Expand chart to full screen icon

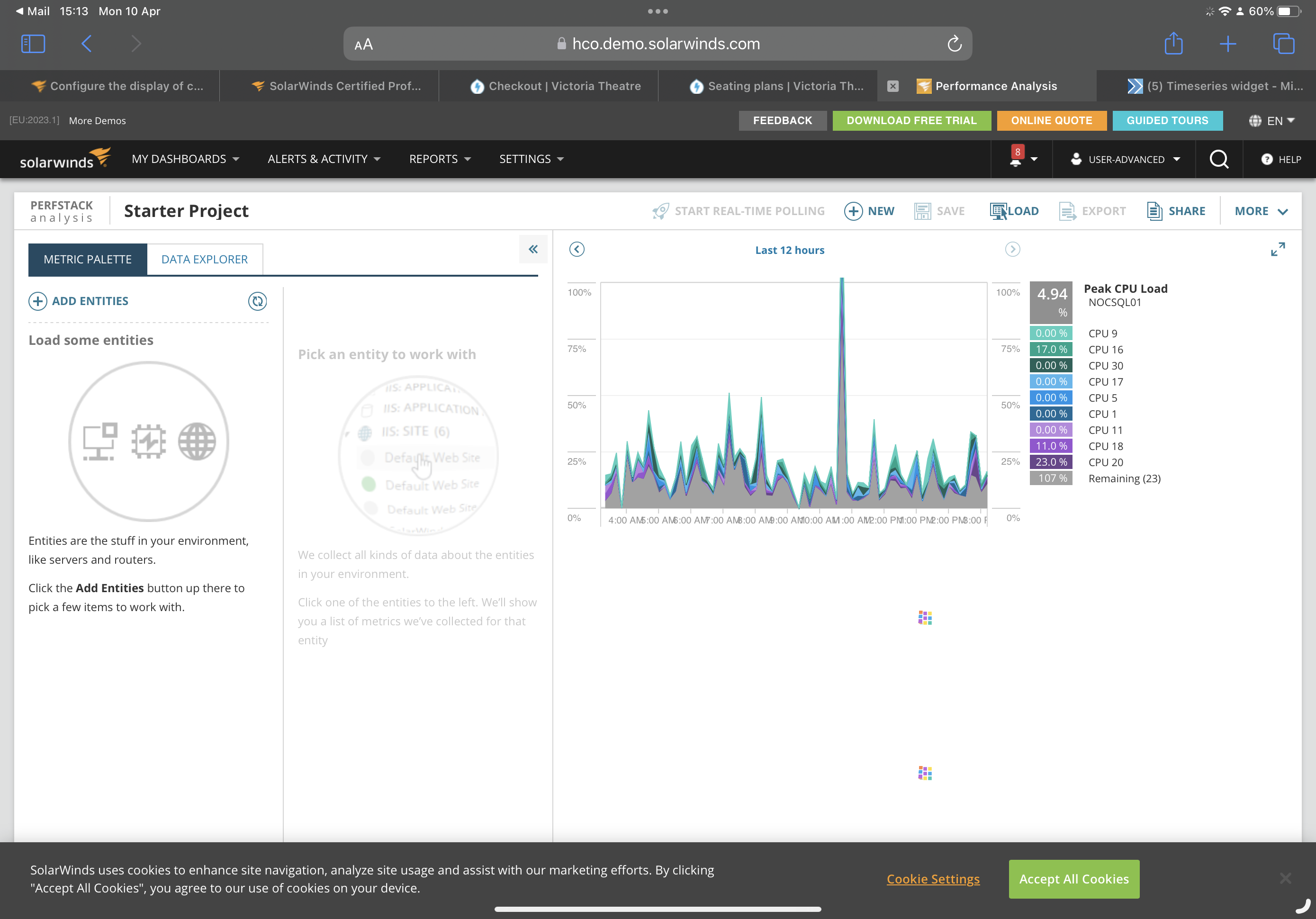(1278, 249)
